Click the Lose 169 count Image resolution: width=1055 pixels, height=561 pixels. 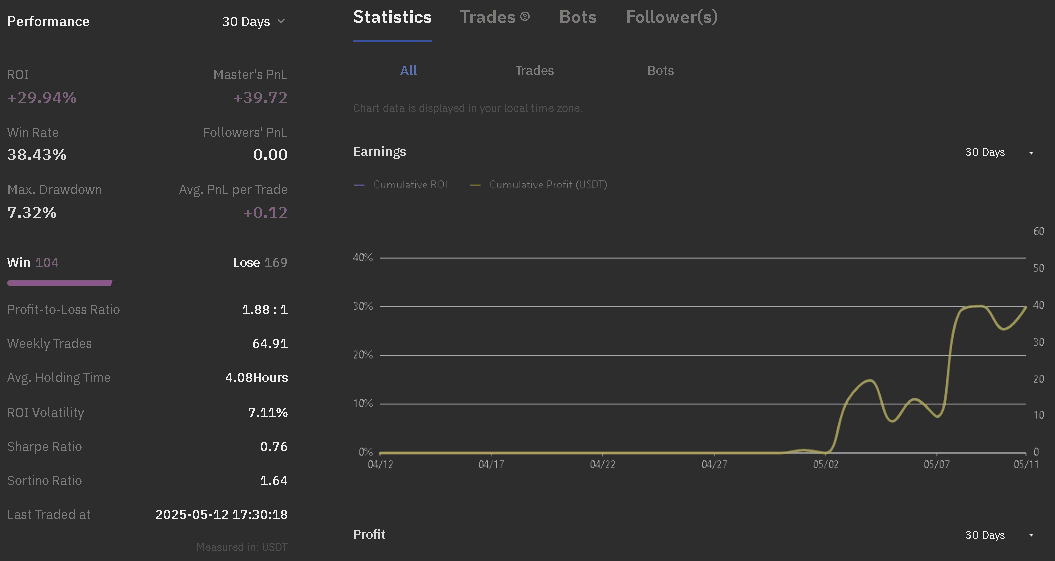[x=260, y=263]
